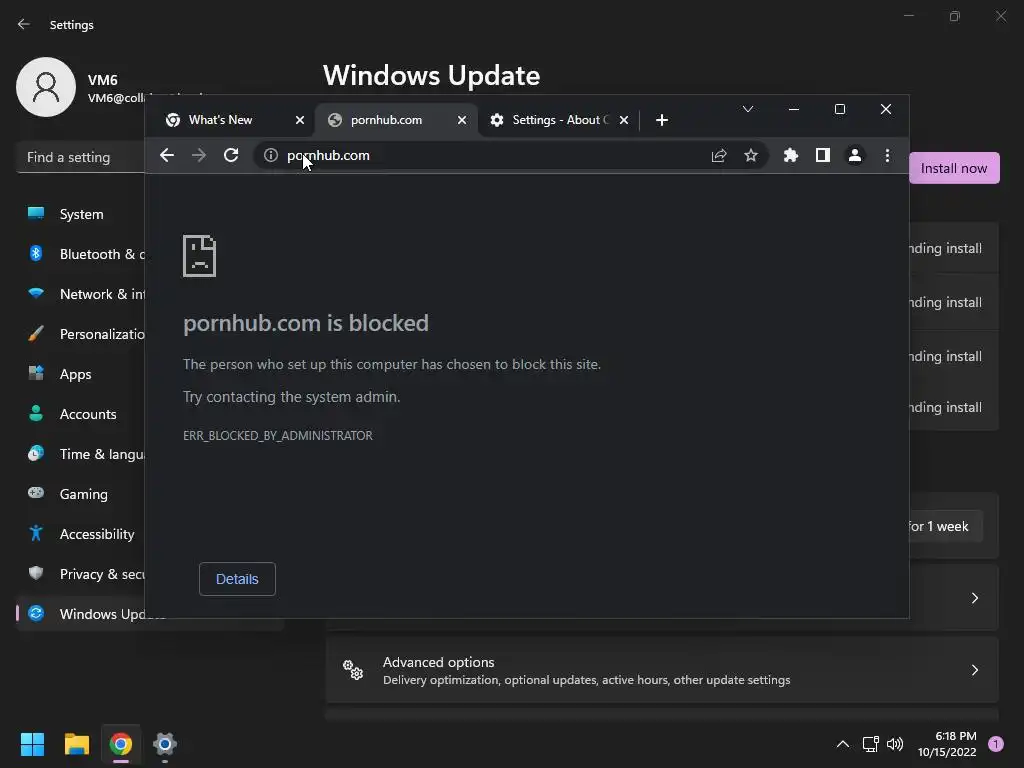The width and height of the screenshot is (1024, 768).
Task: View site information icon in address bar
Action: [x=270, y=155]
